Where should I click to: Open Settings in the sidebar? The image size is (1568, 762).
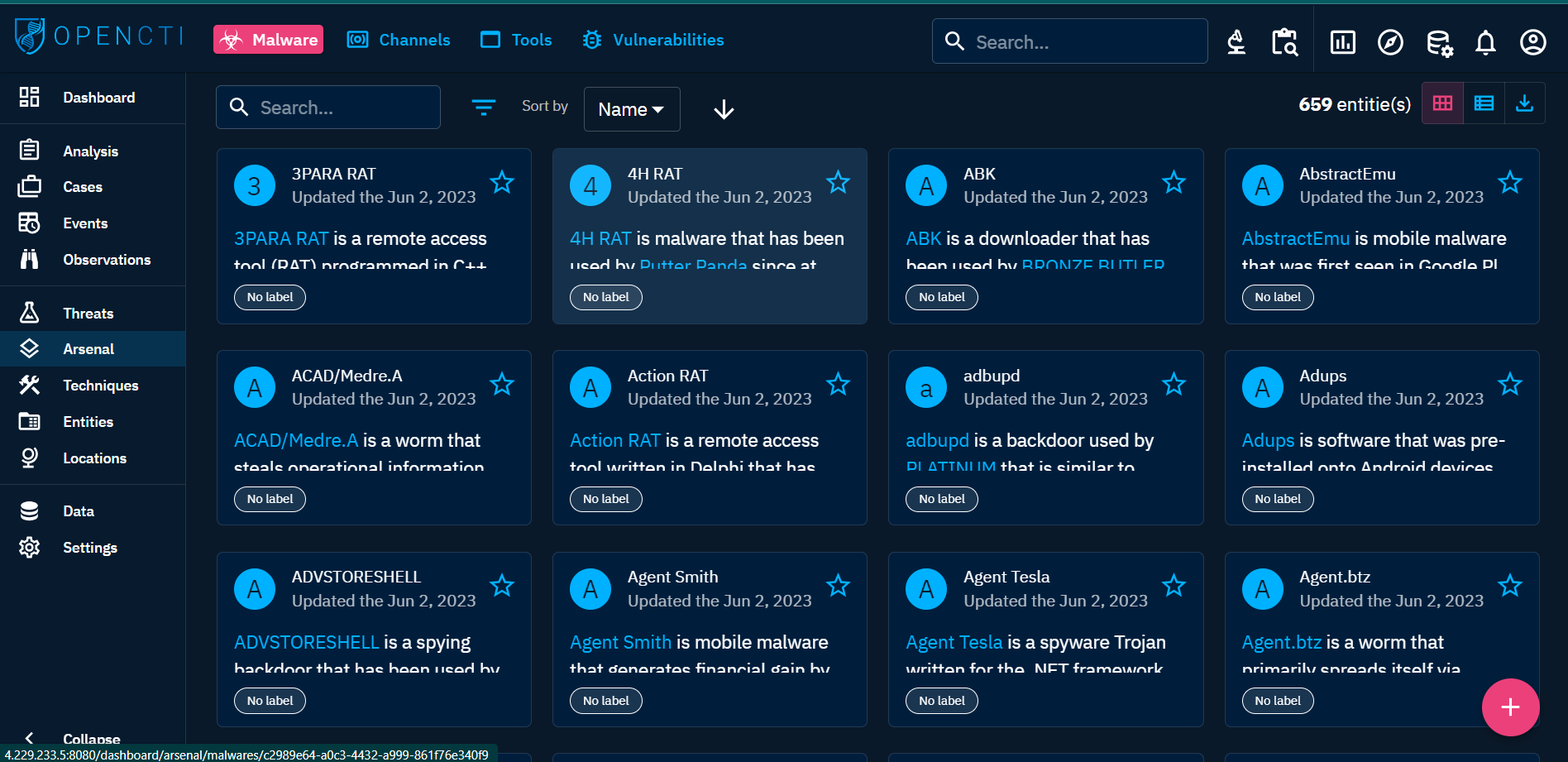[93, 548]
